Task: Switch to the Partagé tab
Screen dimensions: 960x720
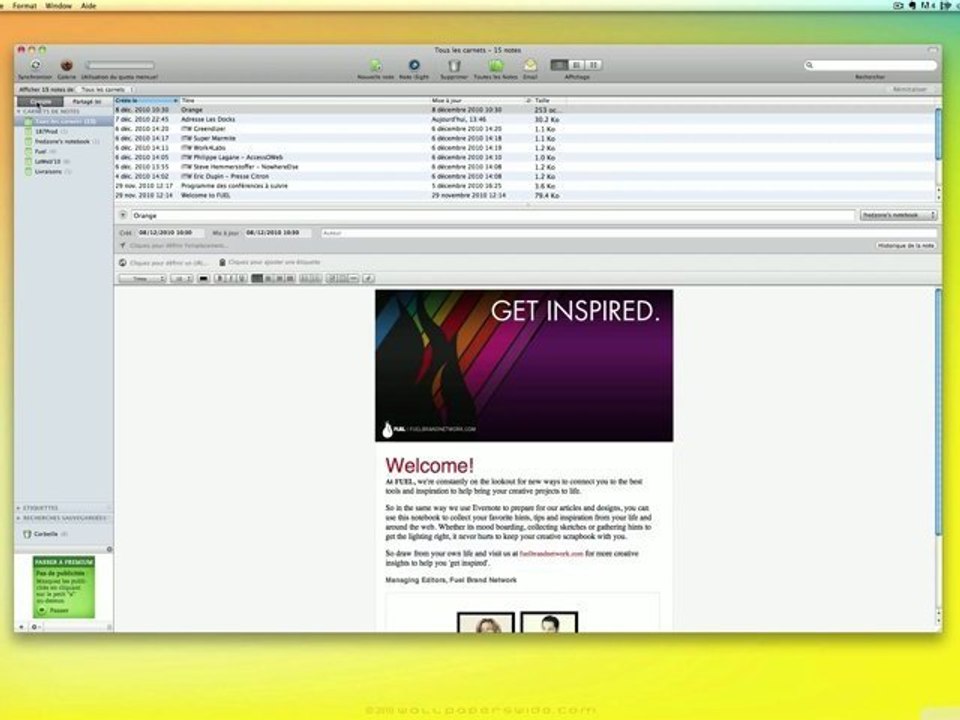Action: (x=87, y=101)
